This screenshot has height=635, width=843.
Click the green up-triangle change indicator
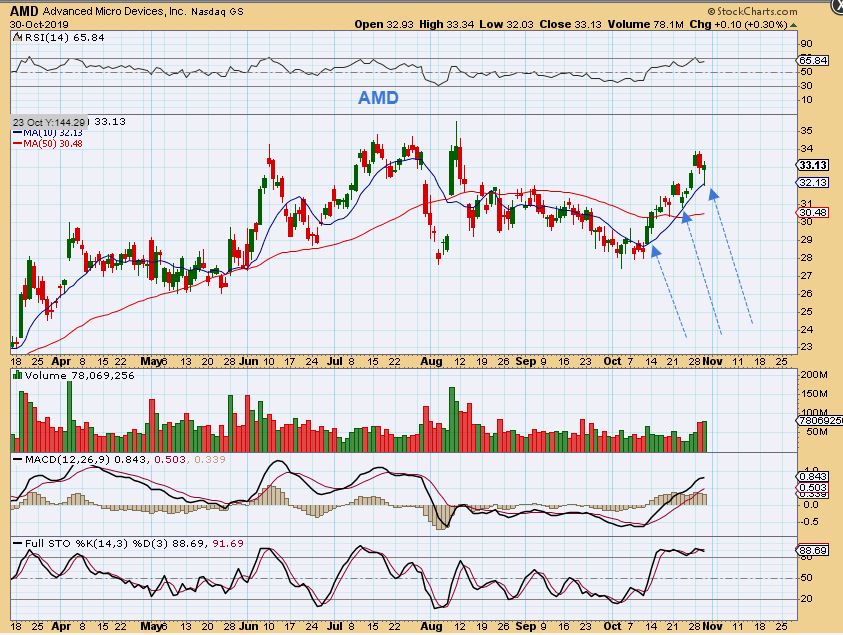[794, 25]
